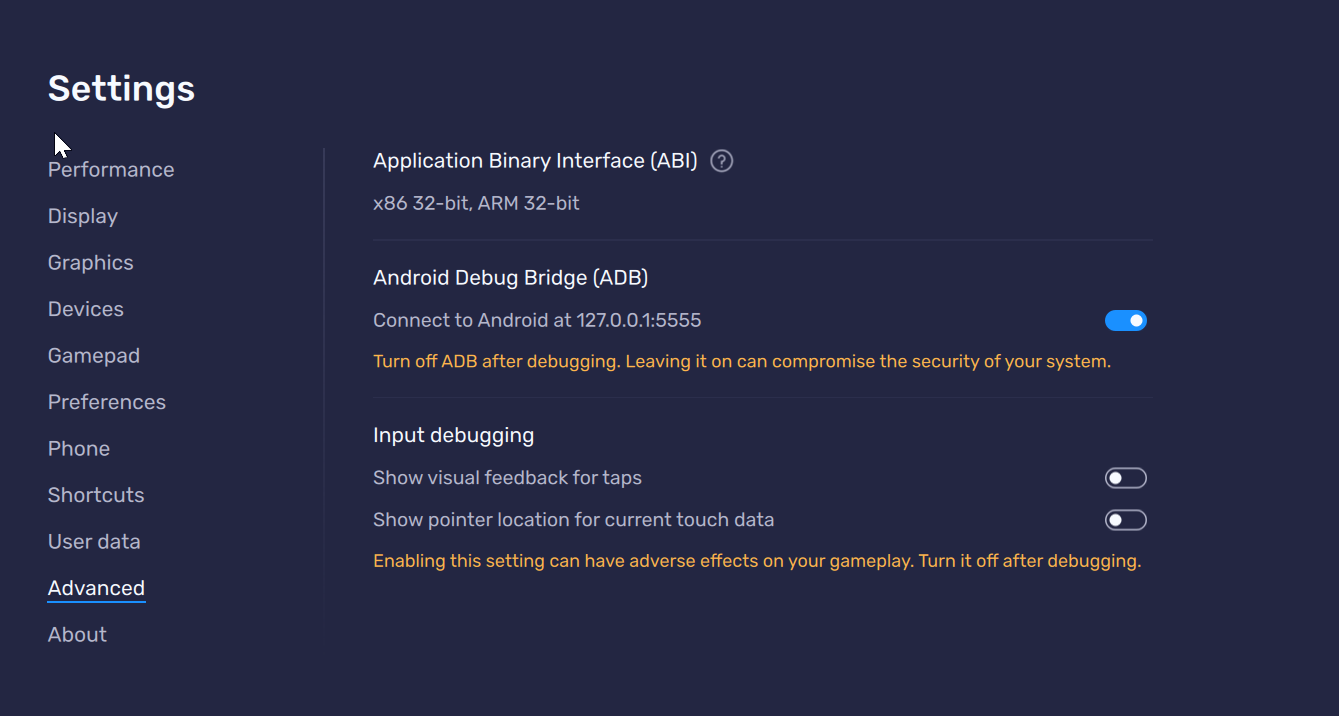Screen dimensions: 1339x716
Task: Open Gamepad configuration settings
Action: click(93, 355)
